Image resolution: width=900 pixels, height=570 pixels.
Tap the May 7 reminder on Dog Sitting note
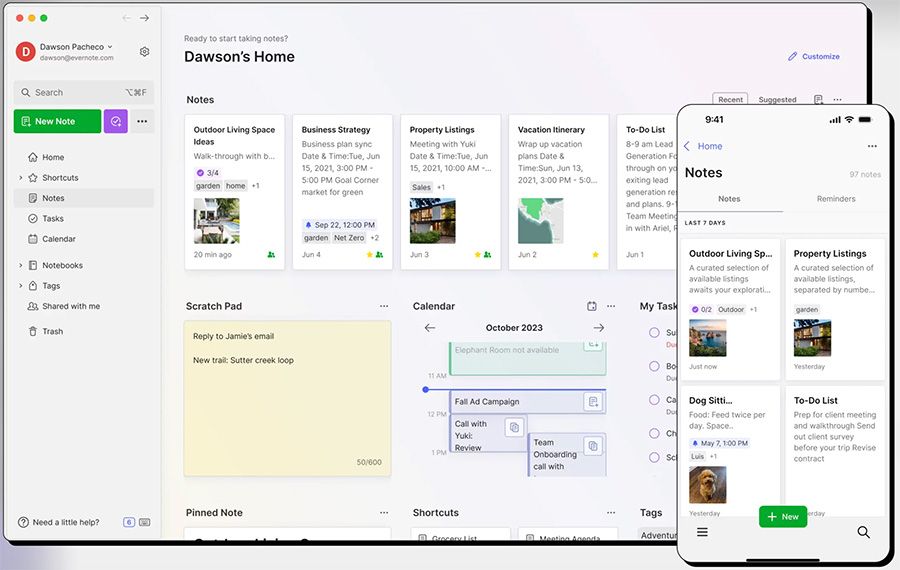coord(720,443)
